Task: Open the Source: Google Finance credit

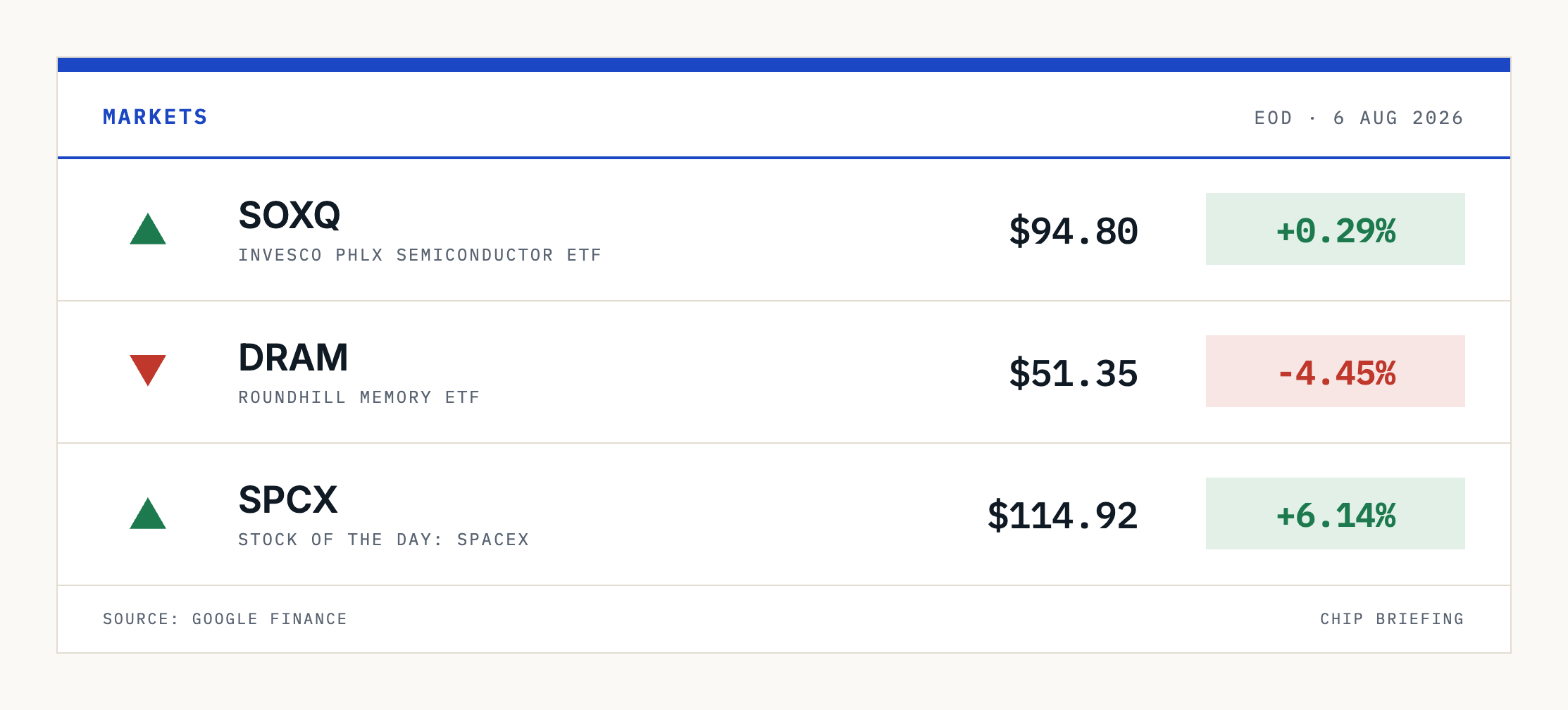Action: coord(225,619)
